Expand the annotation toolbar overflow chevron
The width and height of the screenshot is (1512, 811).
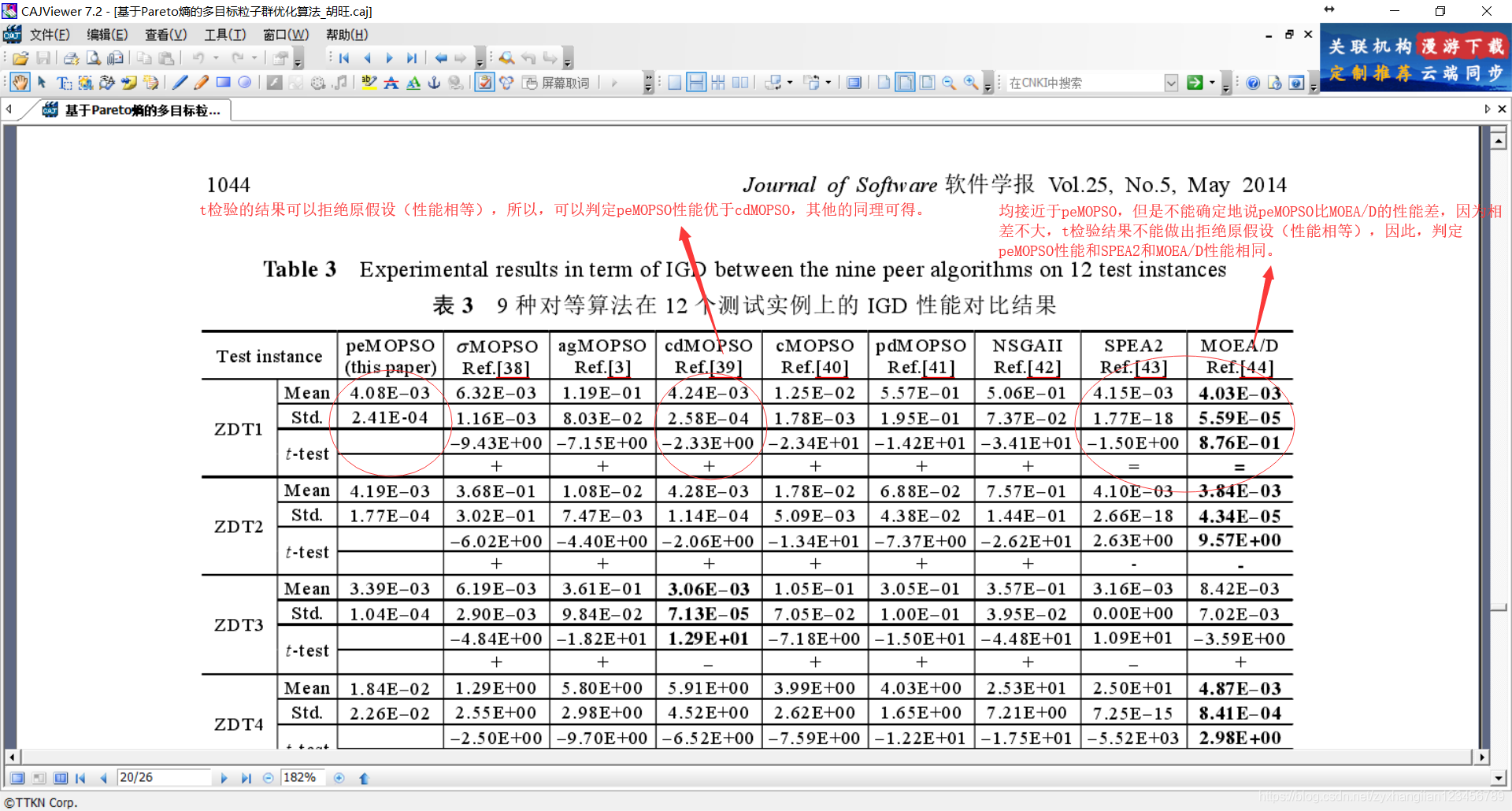648,83
